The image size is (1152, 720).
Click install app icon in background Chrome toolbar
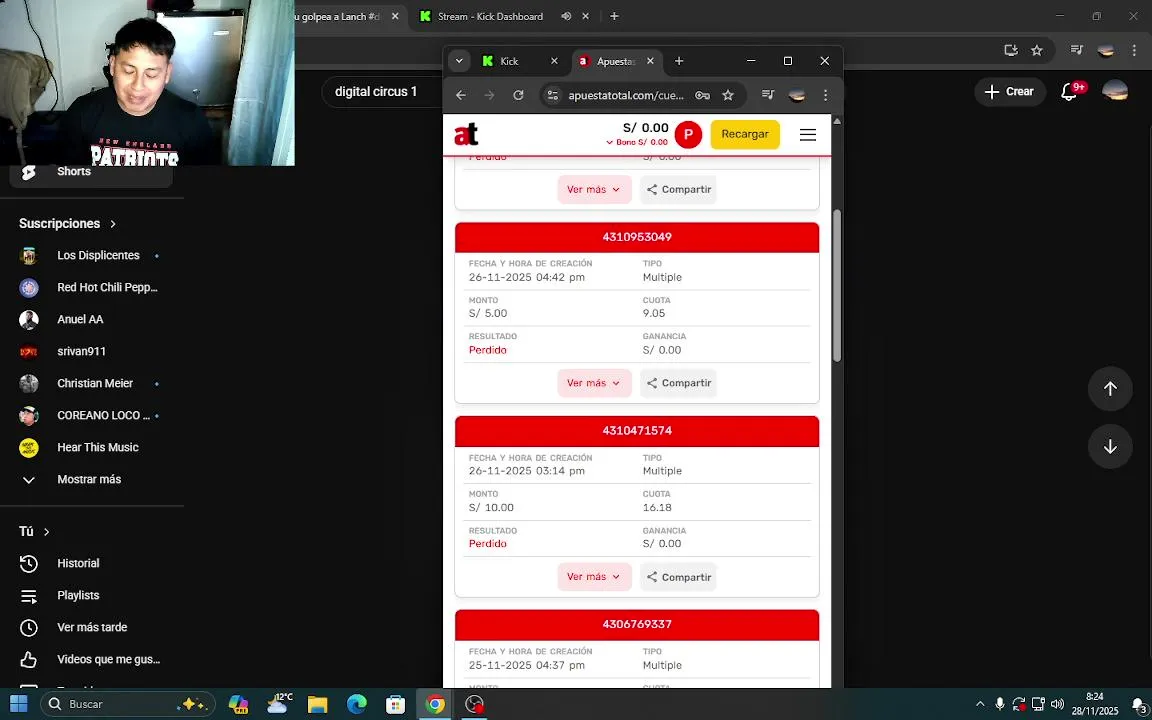click(1011, 50)
